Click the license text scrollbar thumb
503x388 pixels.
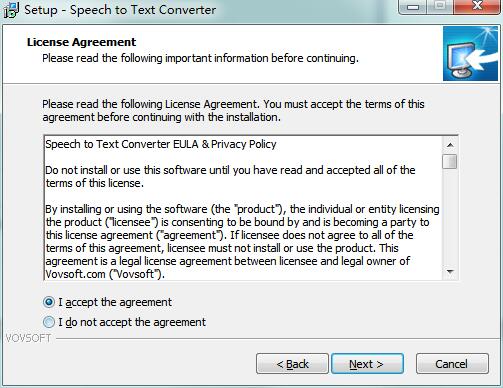[x=450, y=162]
